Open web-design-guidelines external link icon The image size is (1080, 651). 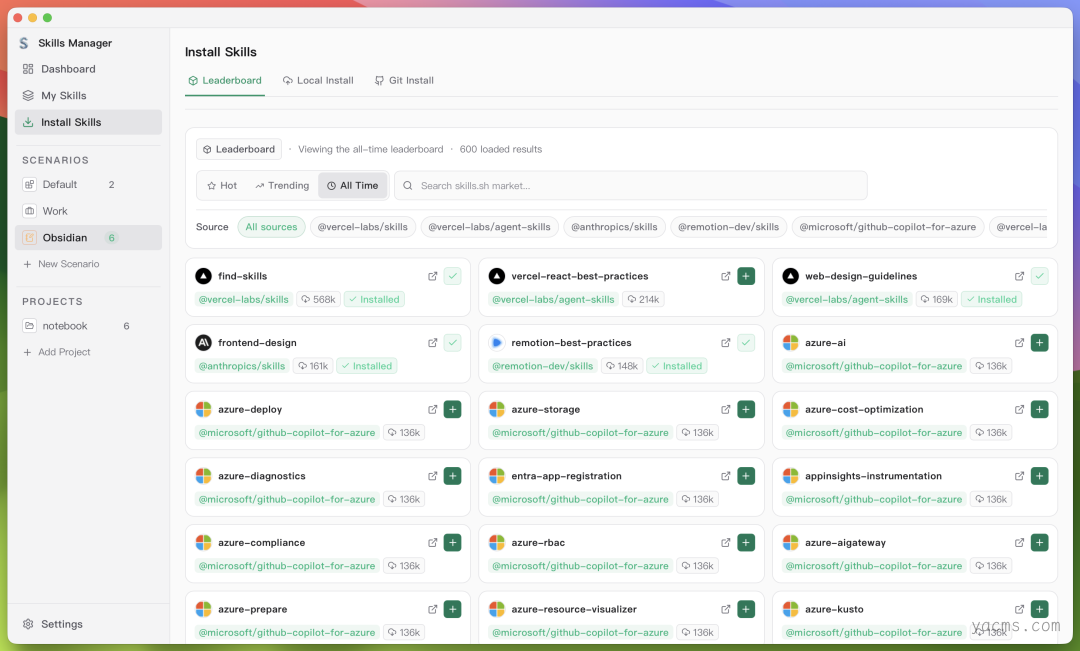coord(1019,276)
